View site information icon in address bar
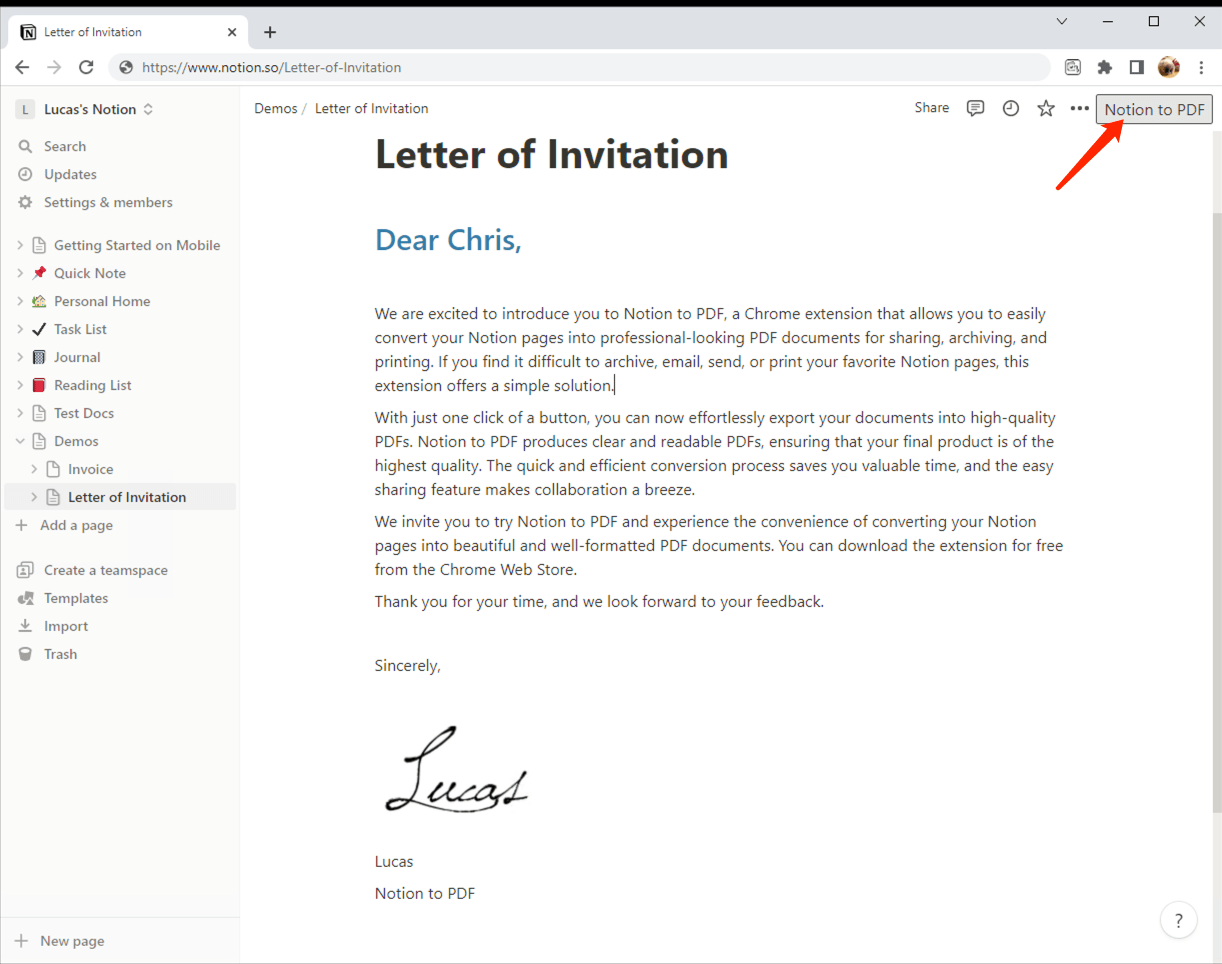This screenshot has height=964, width=1222. (126, 67)
